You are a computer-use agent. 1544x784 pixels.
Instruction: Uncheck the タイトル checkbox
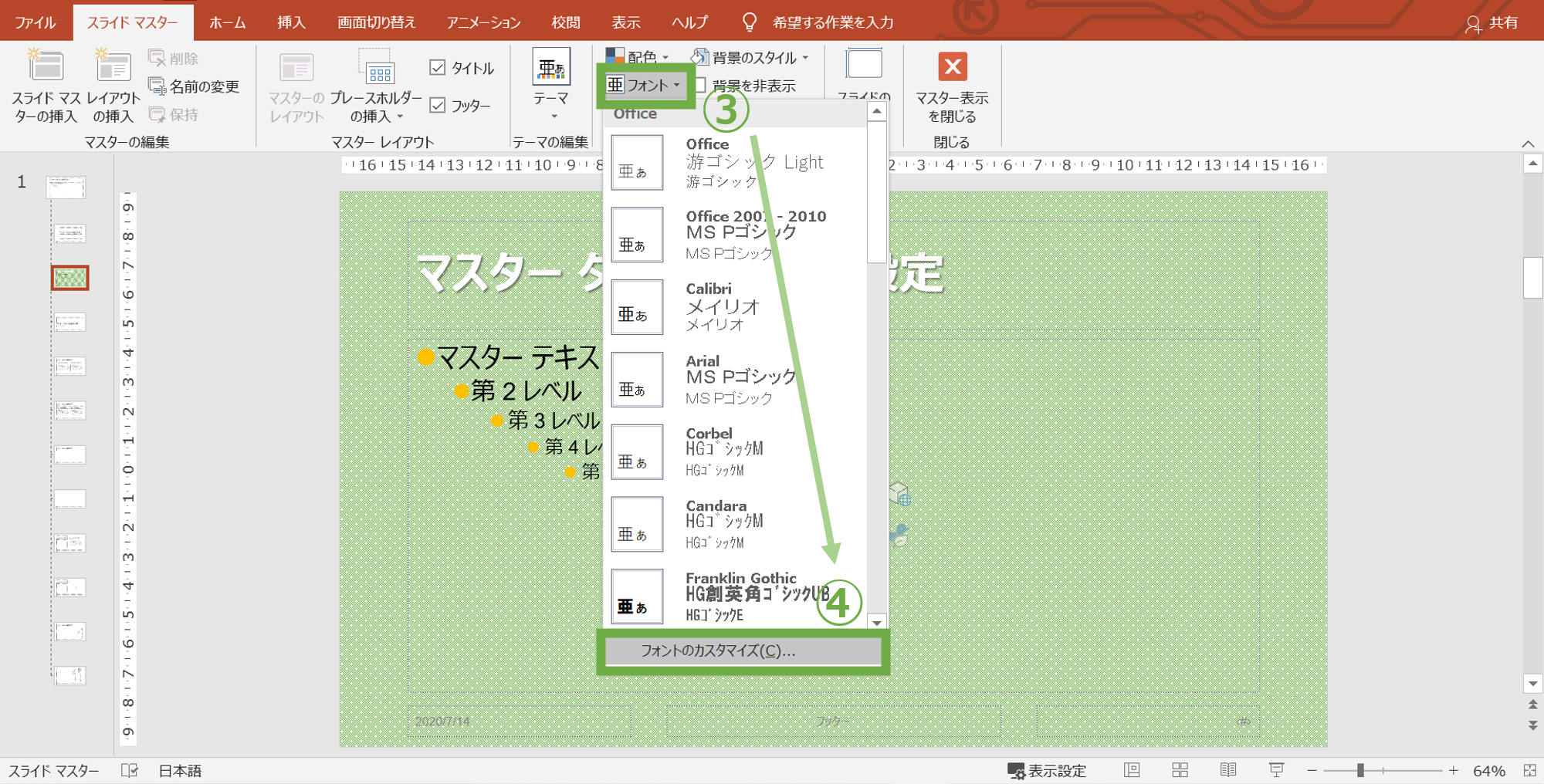[438, 68]
